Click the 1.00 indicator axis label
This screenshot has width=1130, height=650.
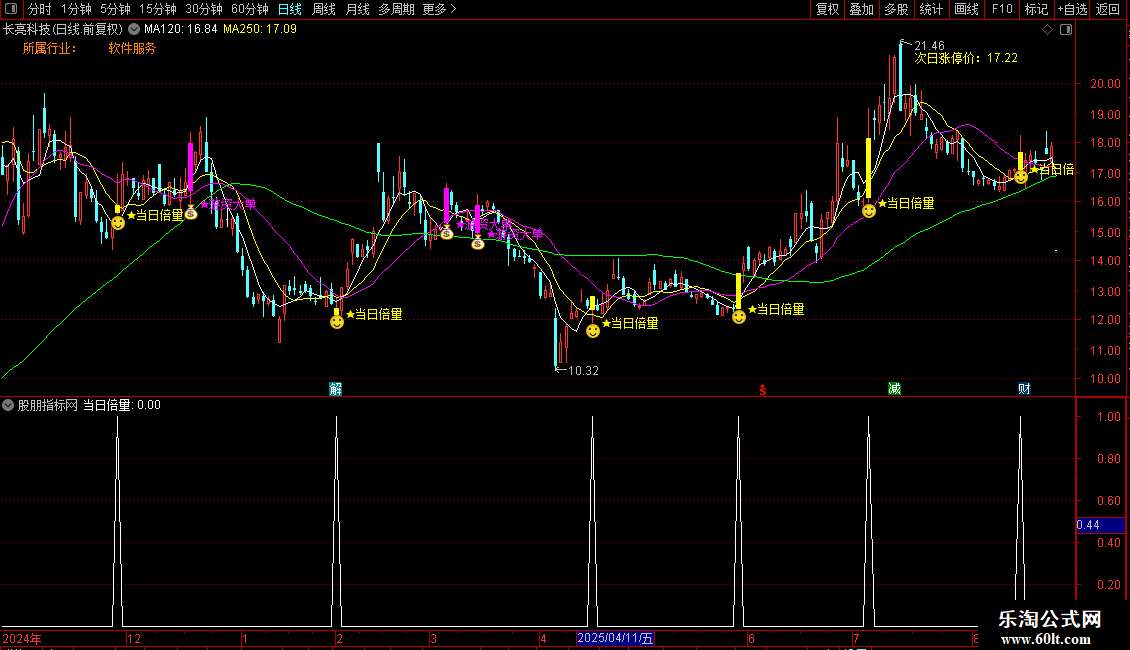pyautogui.click(x=1108, y=417)
